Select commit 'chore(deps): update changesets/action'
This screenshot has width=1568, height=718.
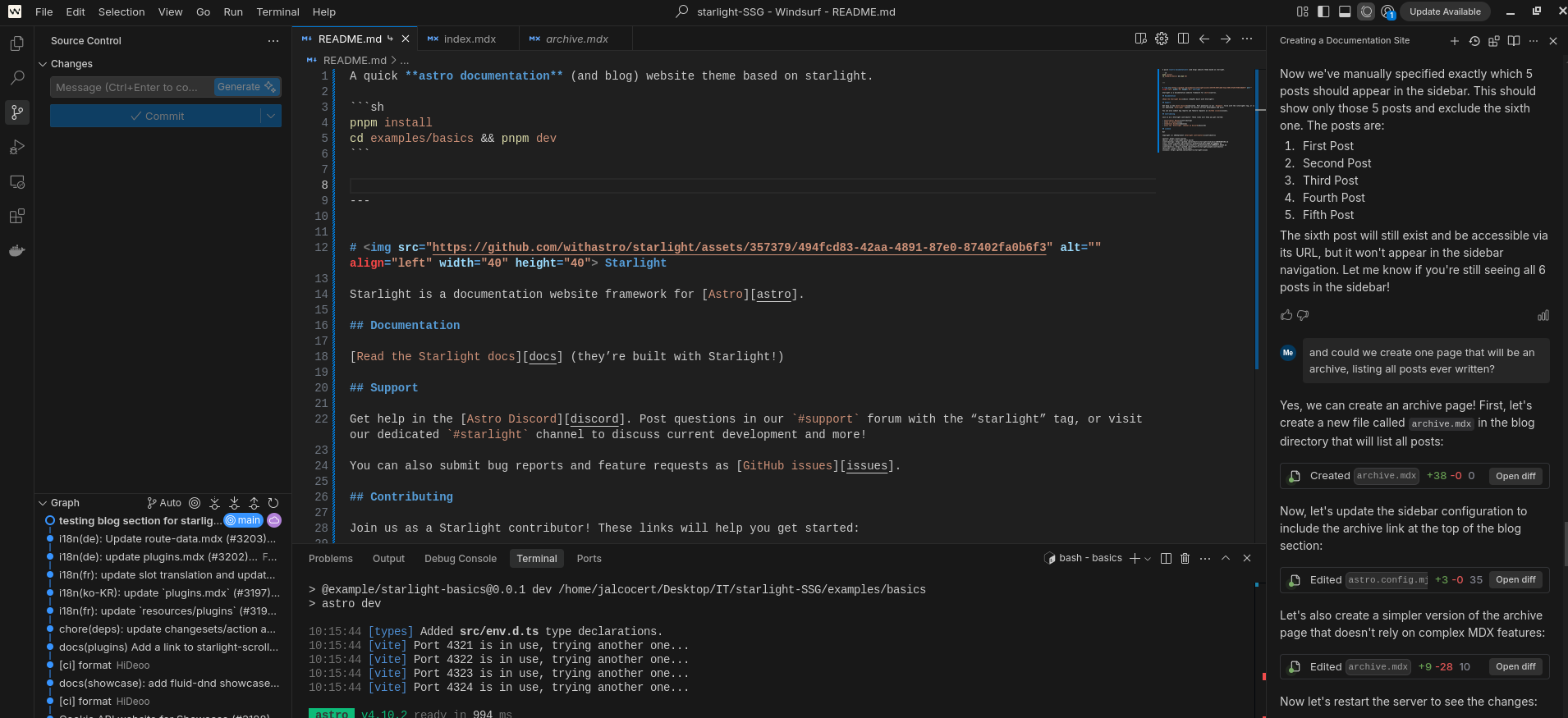click(167, 629)
